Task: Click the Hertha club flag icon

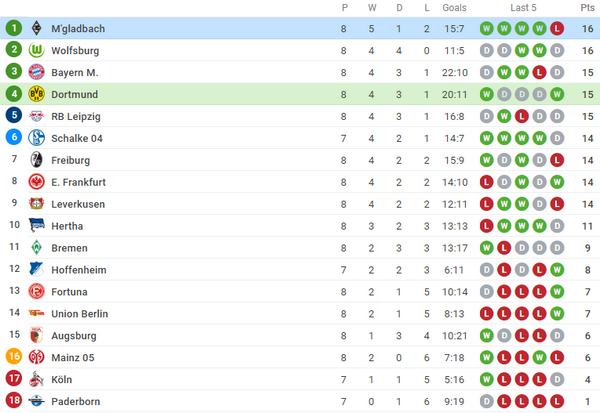Action: pos(36,226)
